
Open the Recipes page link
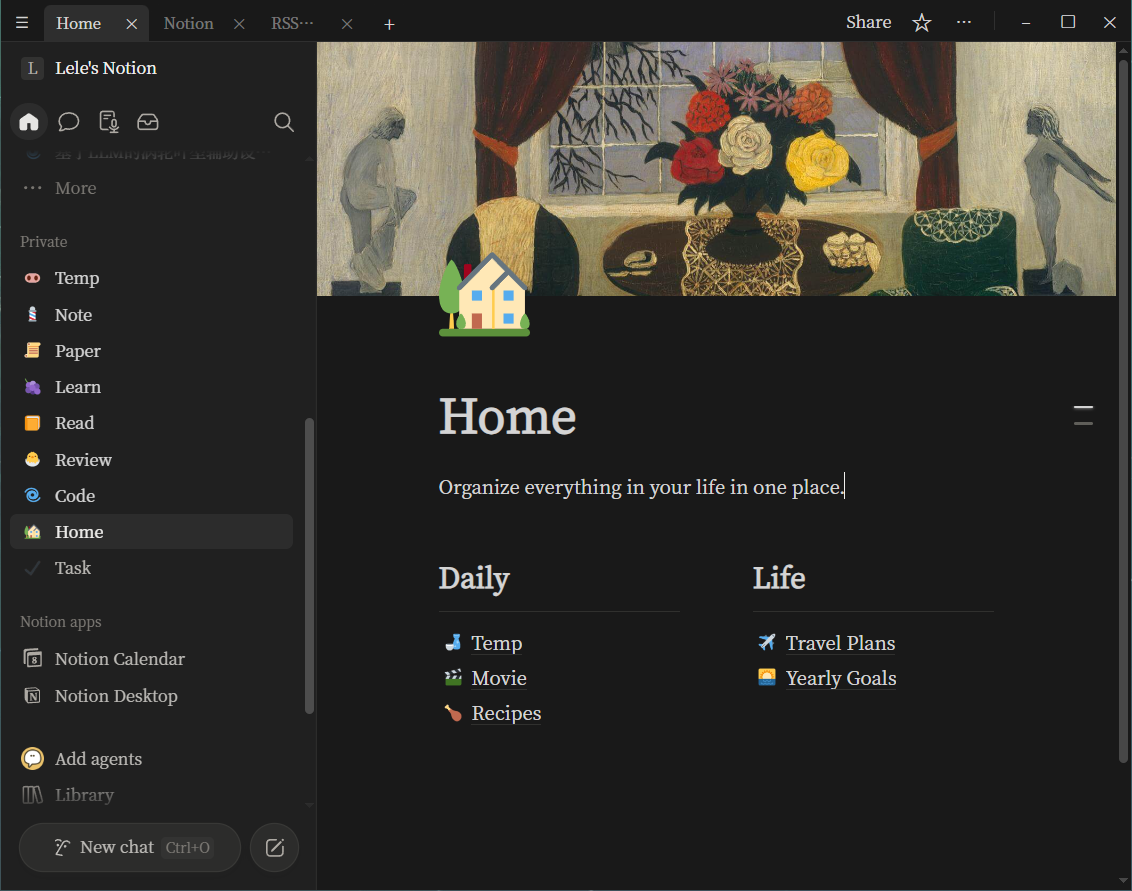506,713
